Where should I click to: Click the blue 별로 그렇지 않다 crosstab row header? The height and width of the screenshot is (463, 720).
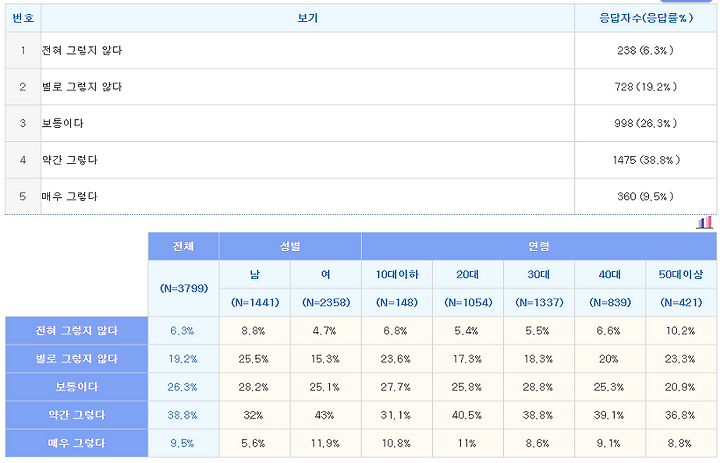coord(77,359)
